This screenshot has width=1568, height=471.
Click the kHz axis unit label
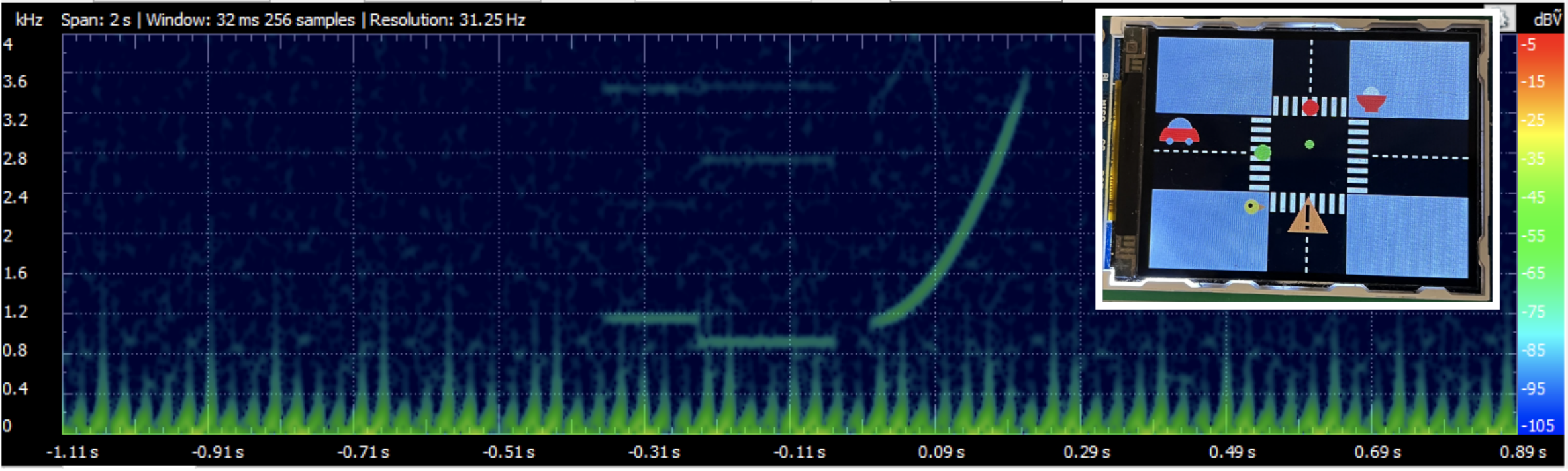pyautogui.click(x=28, y=20)
